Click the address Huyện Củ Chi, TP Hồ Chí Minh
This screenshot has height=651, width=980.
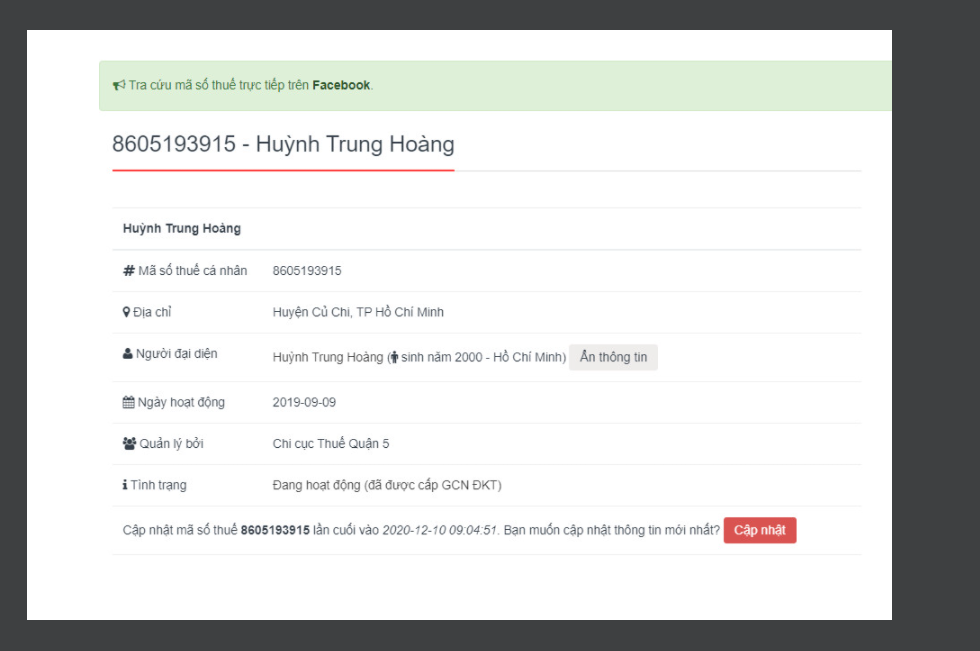click(358, 312)
